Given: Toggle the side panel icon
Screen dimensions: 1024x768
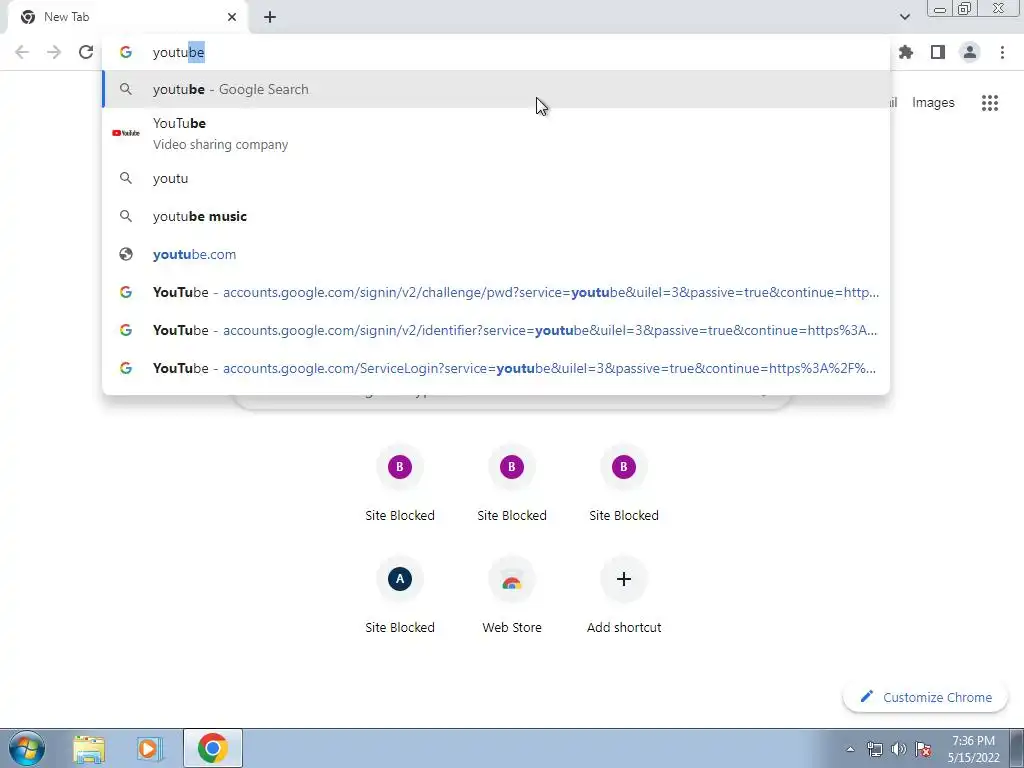Looking at the screenshot, I should 938,52.
